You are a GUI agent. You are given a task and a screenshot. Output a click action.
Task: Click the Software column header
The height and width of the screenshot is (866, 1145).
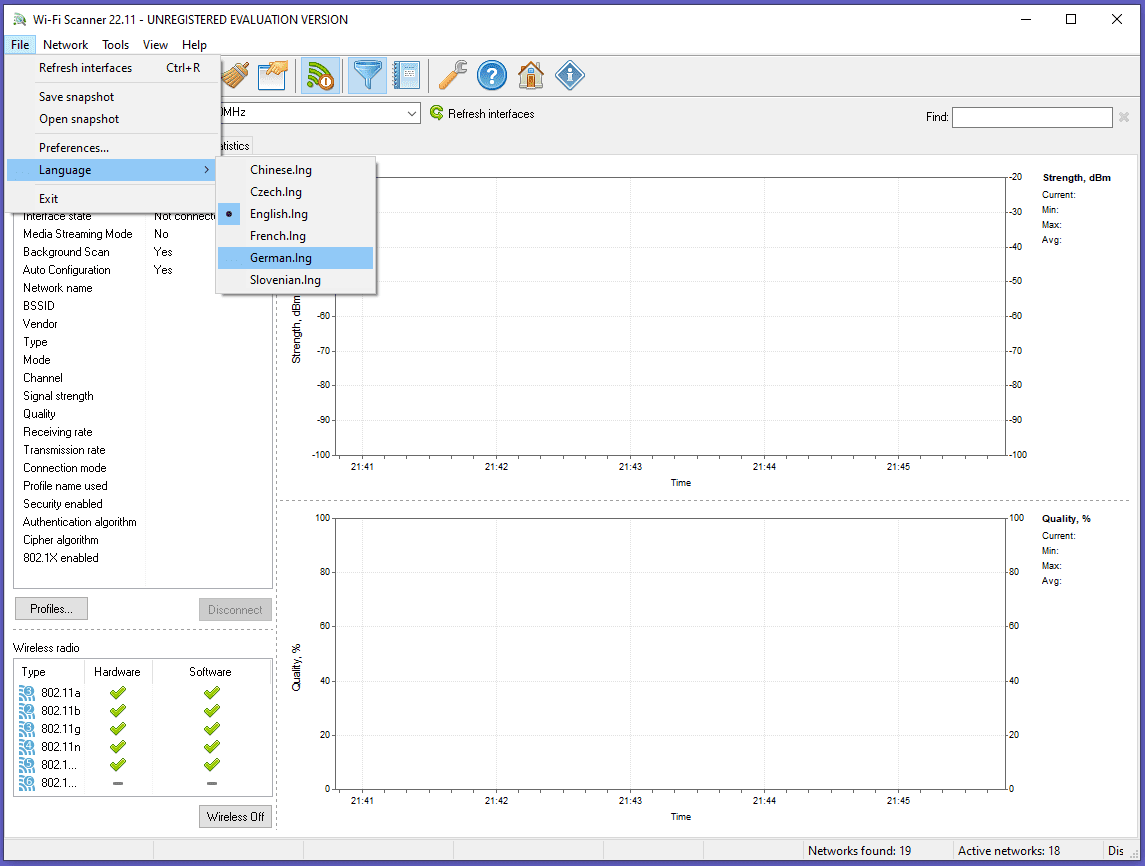coord(210,672)
